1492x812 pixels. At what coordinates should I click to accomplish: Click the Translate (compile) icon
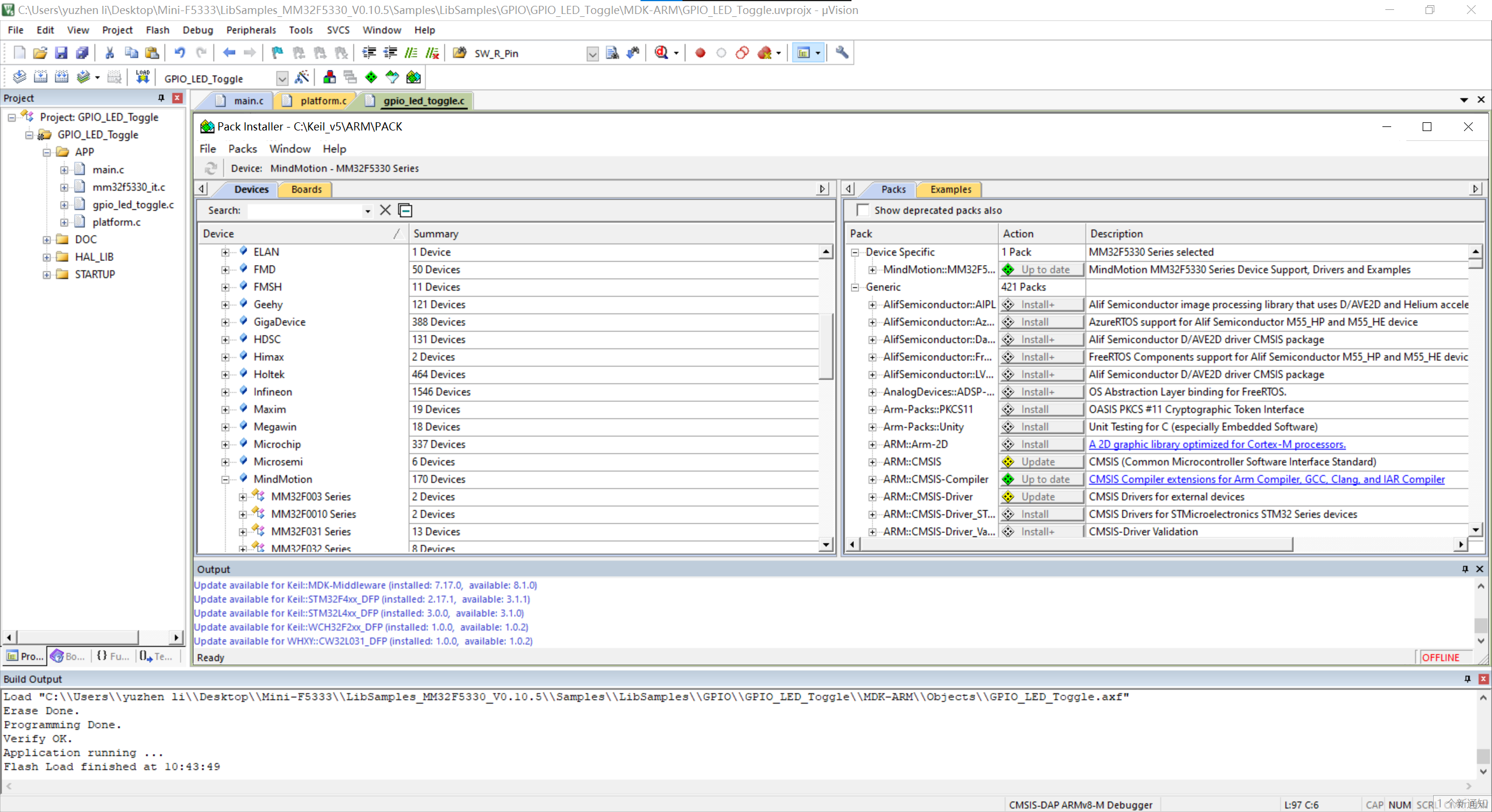(x=19, y=77)
